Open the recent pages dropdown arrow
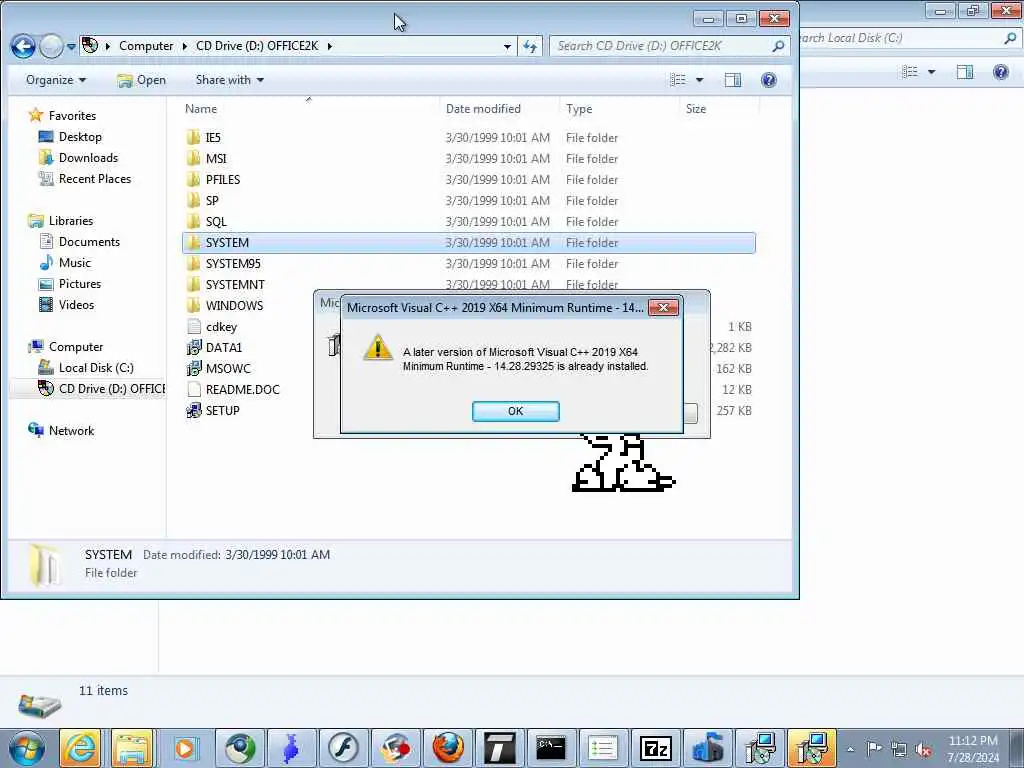The image size is (1024, 768). coord(71,47)
